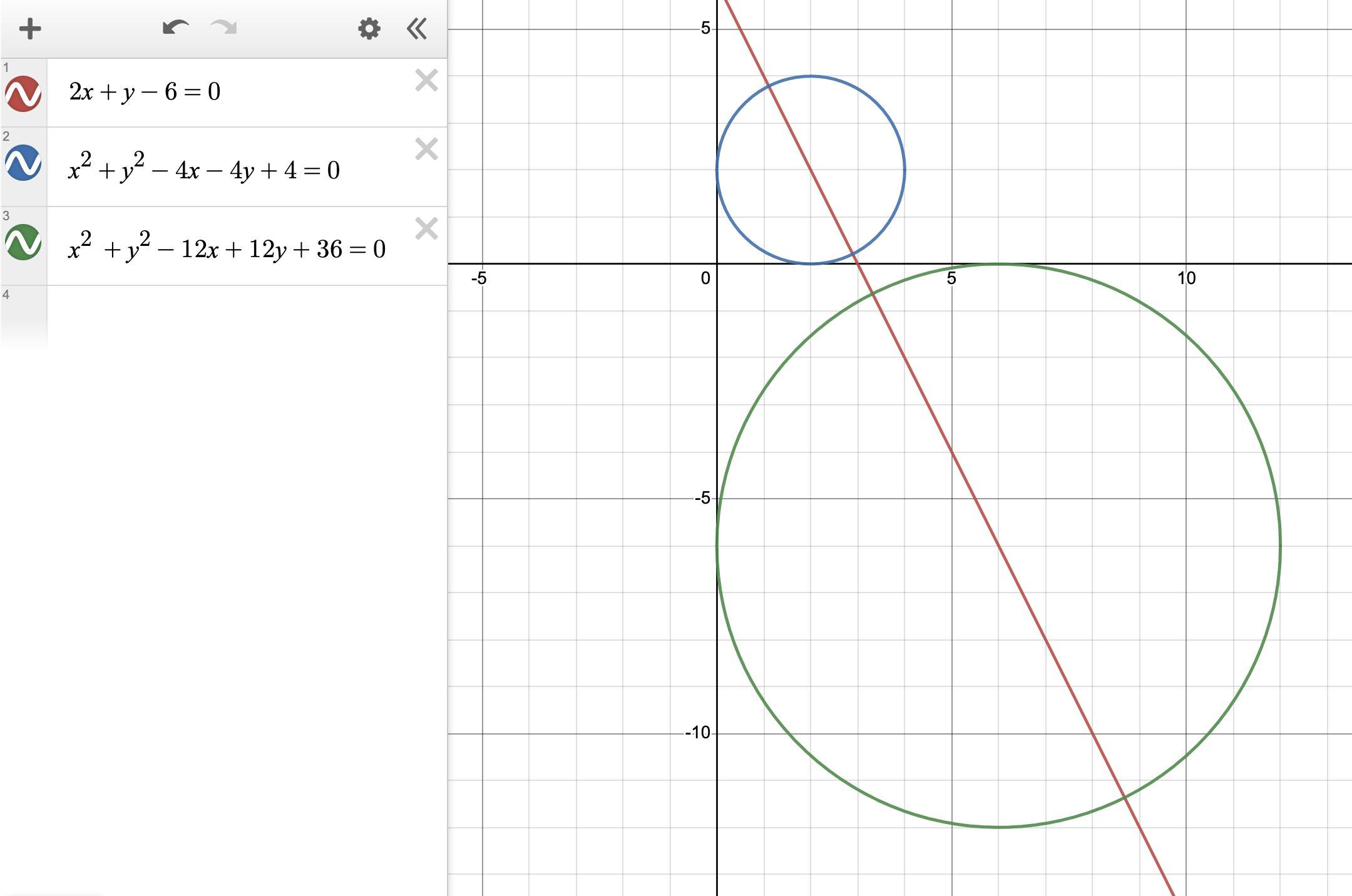
Task: Click into the x² + y² − 4x − 4y + 4 equation
Action: (203, 170)
